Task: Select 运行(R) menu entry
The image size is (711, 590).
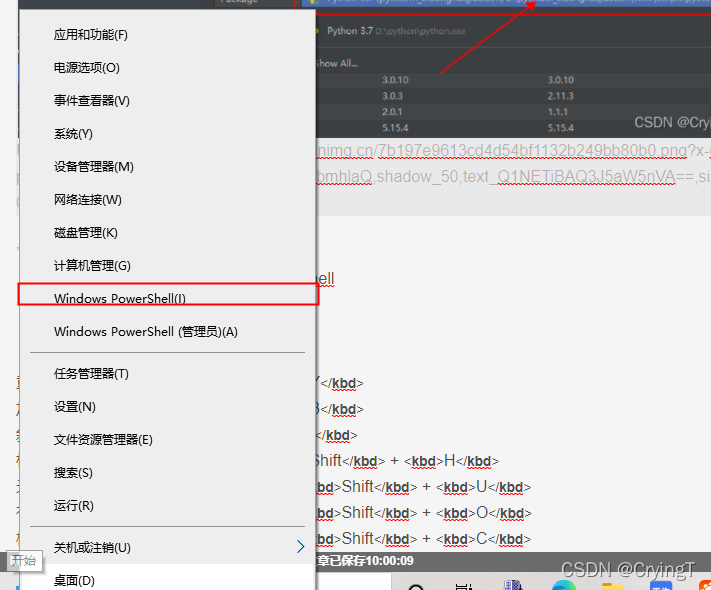Action: click(168, 506)
